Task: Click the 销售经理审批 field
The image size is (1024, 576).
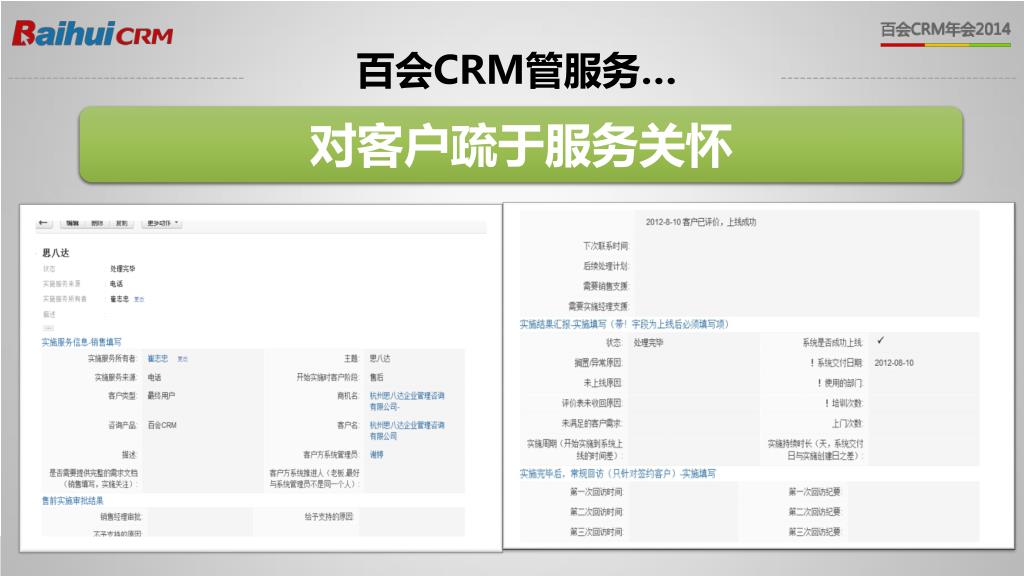Action: pos(199,517)
